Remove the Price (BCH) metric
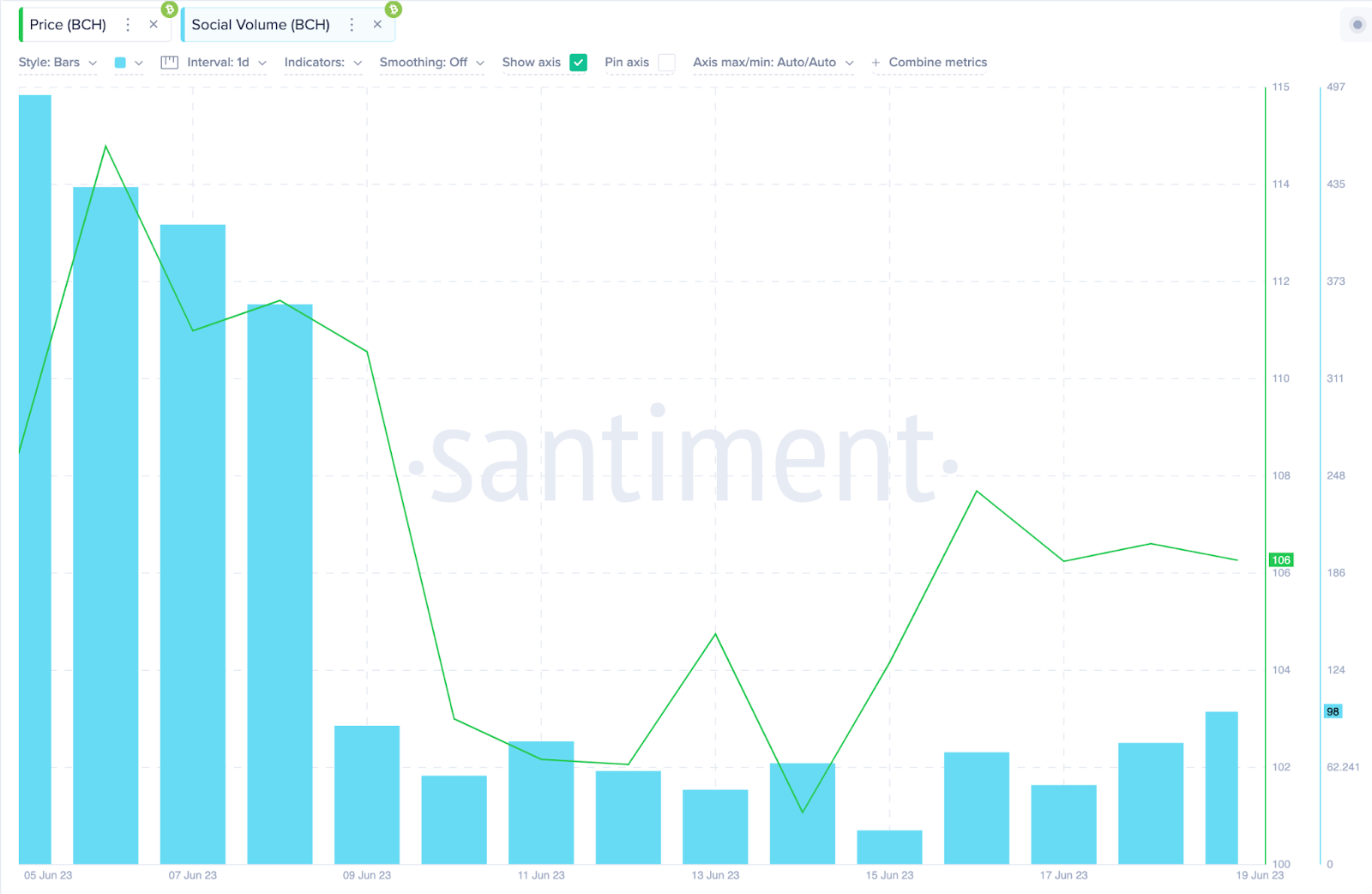Screen dimensions: 1372x894 coord(153,25)
